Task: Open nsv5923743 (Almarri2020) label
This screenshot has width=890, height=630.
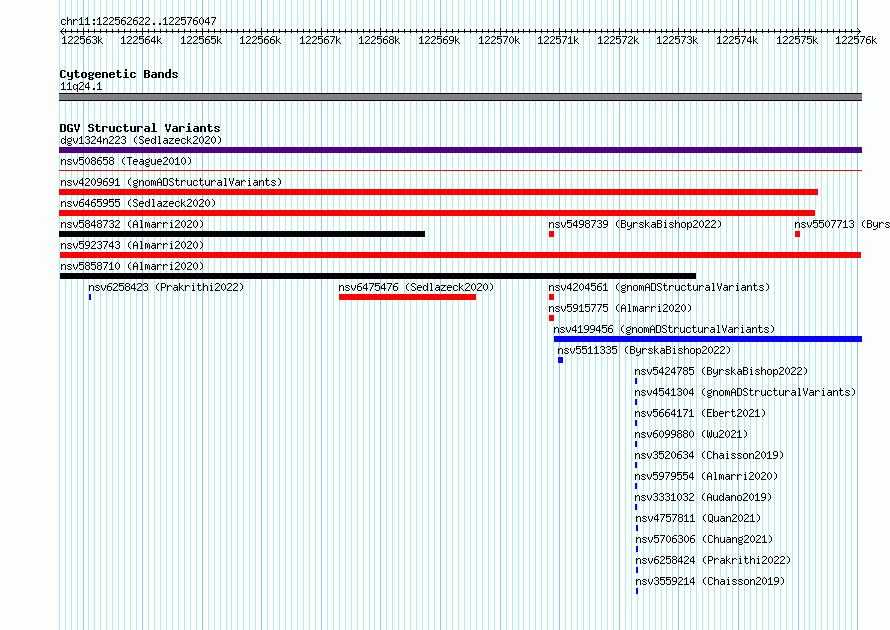Action: click(x=132, y=245)
